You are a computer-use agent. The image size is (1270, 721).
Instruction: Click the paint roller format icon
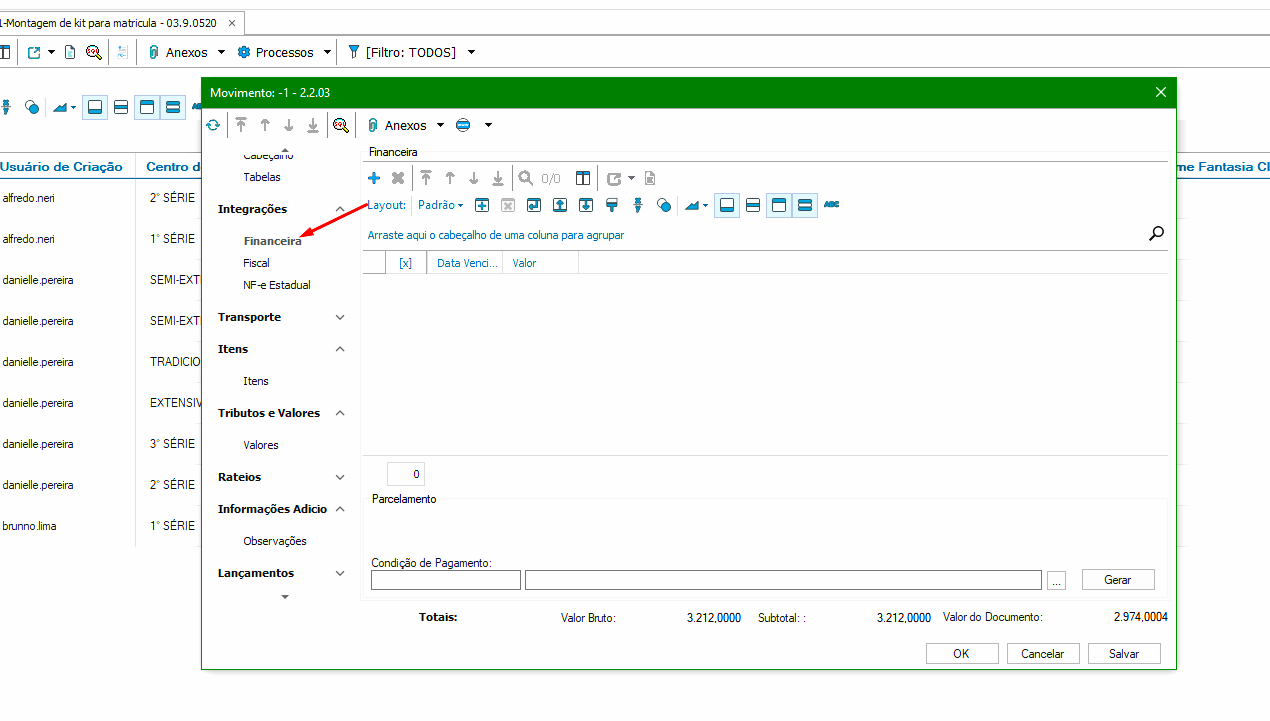(x=611, y=205)
